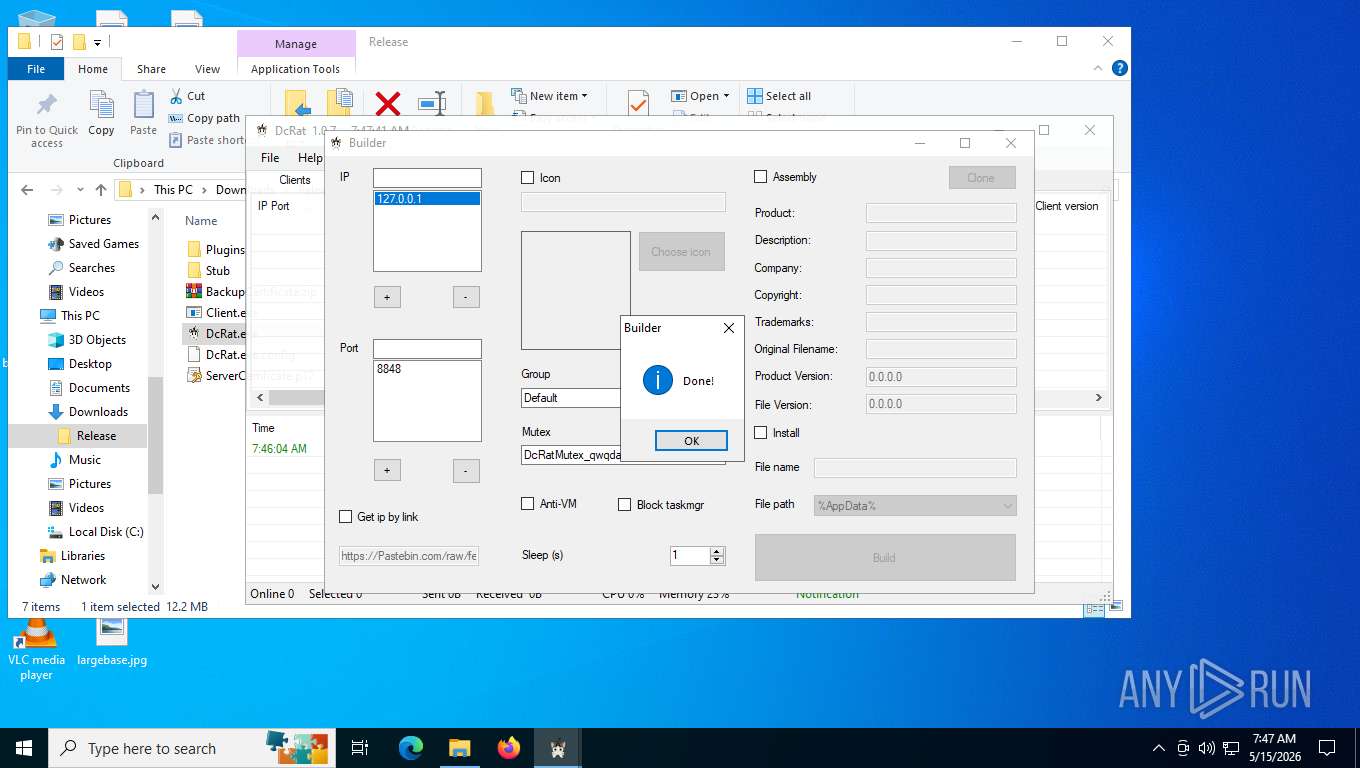Select 127.0.0.1 in the IP list
Image resolution: width=1360 pixels, height=768 pixels.
click(x=427, y=199)
